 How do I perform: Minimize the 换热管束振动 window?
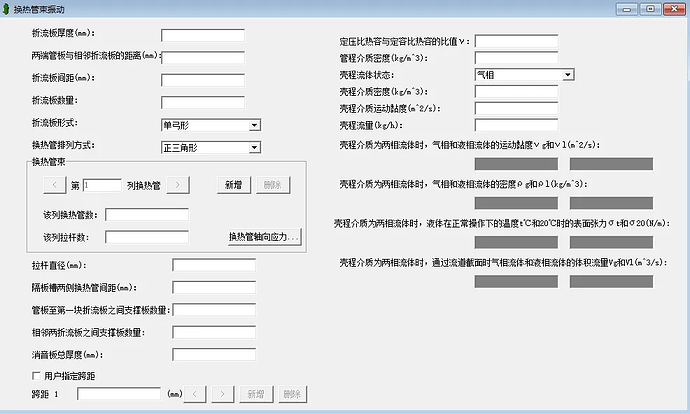[627, 9]
